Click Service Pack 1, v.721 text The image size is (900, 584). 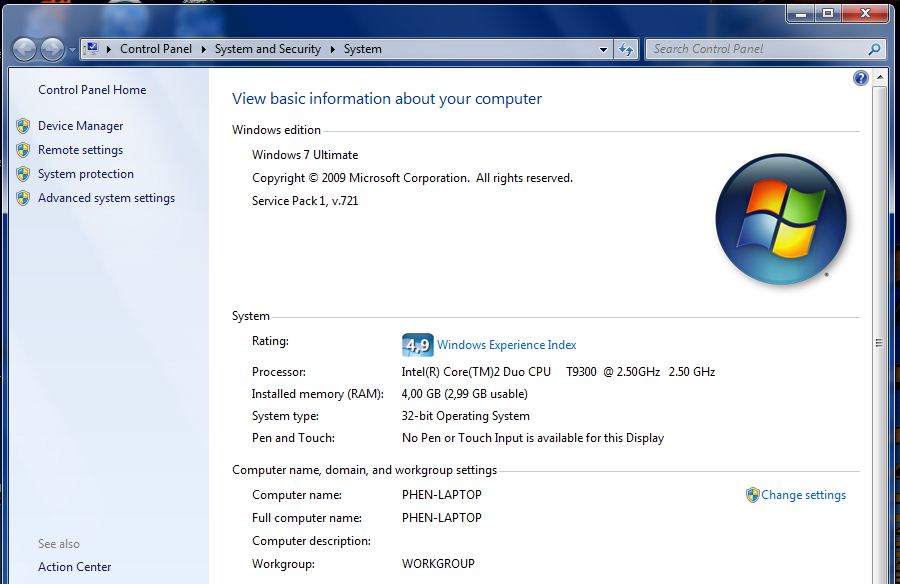tap(305, 201)
